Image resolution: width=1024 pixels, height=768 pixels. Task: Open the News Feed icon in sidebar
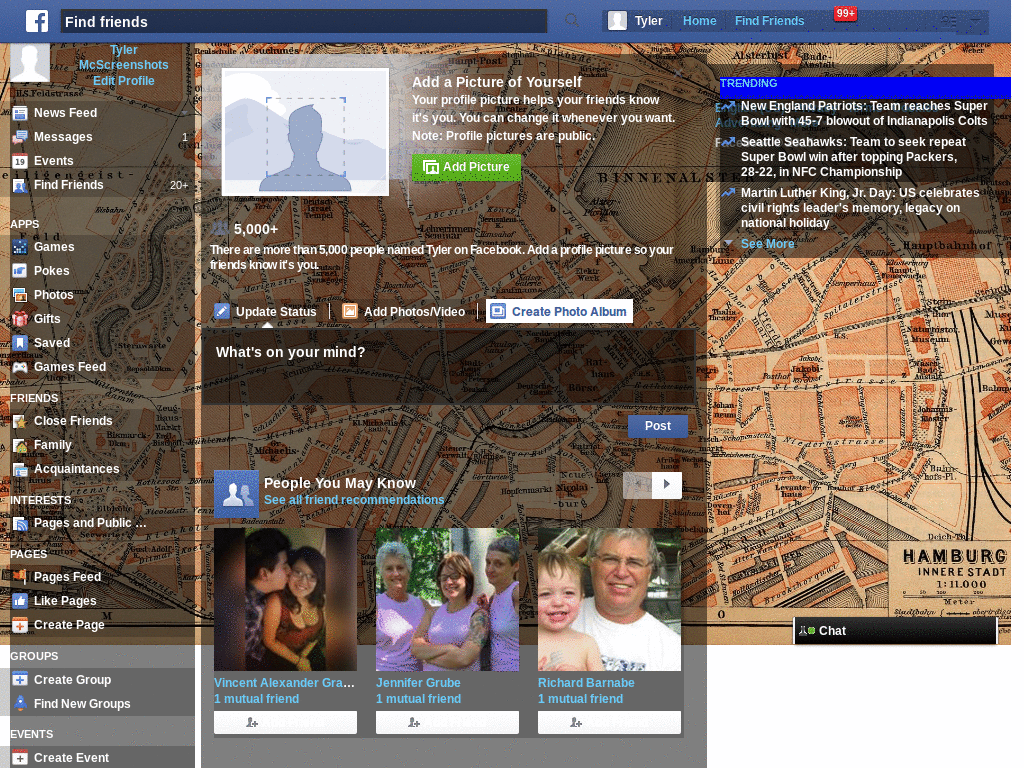[x=20, y=113]
